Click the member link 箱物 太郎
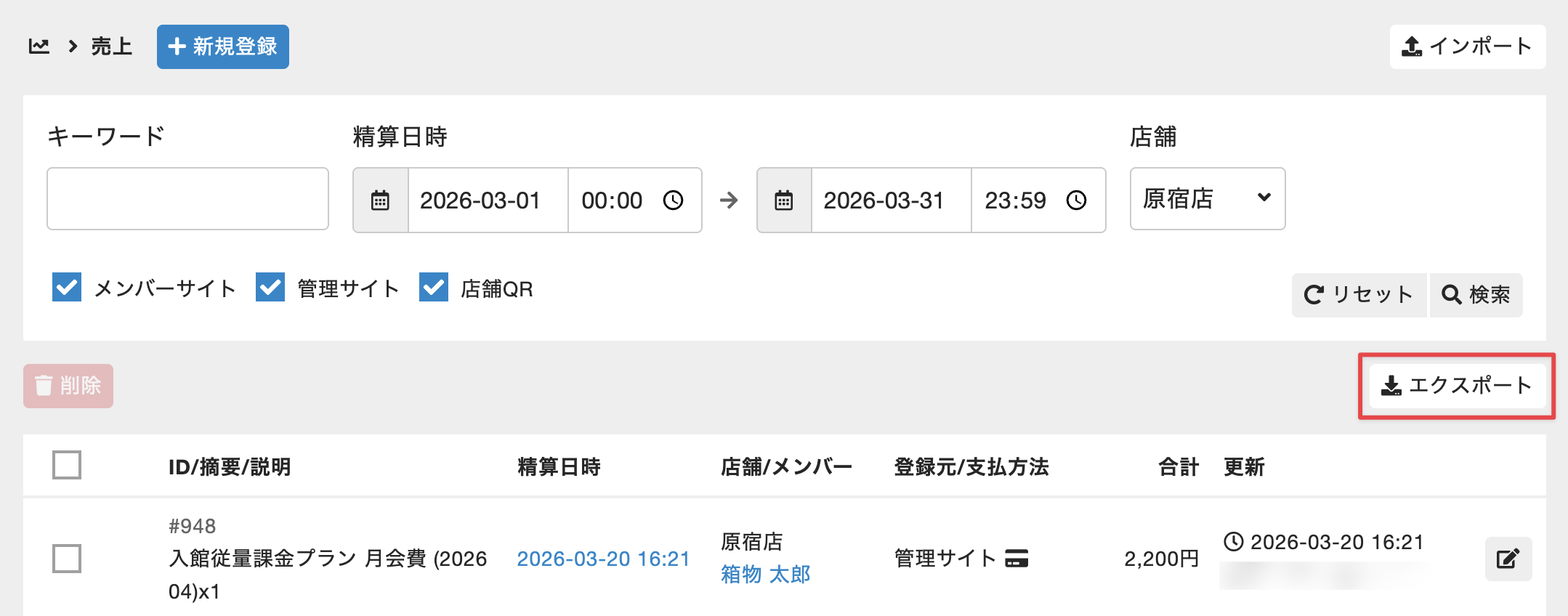1568x616 pixels. [766, 575]
